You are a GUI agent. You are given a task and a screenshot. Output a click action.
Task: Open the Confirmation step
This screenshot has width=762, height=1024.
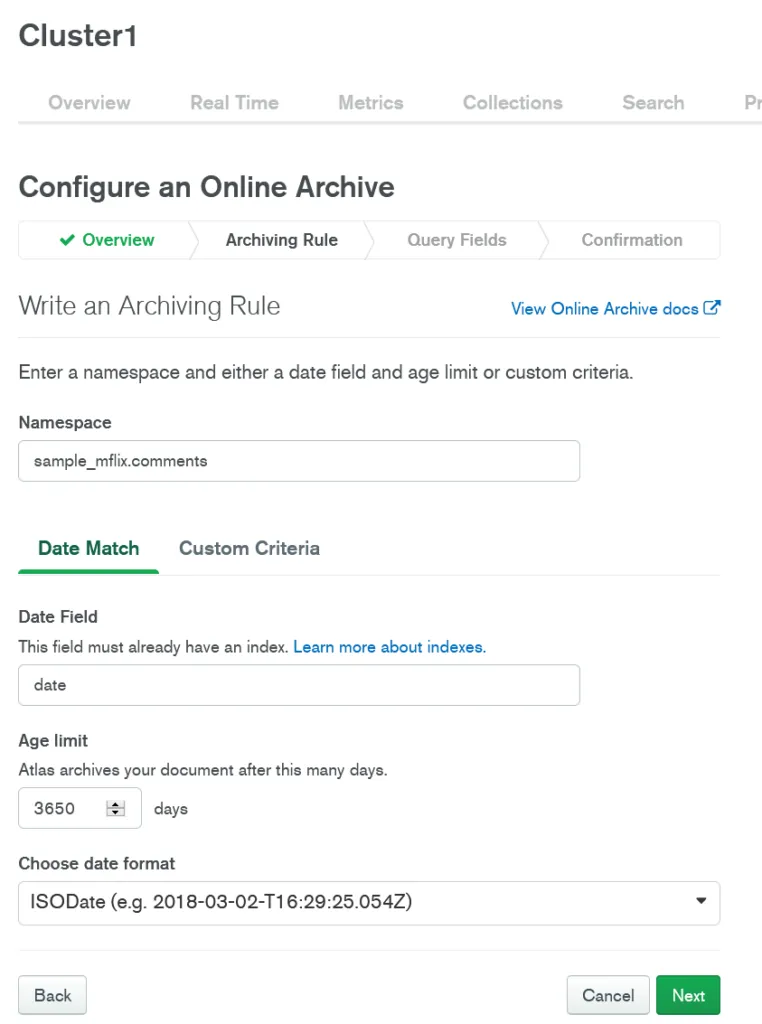[632, 240]
